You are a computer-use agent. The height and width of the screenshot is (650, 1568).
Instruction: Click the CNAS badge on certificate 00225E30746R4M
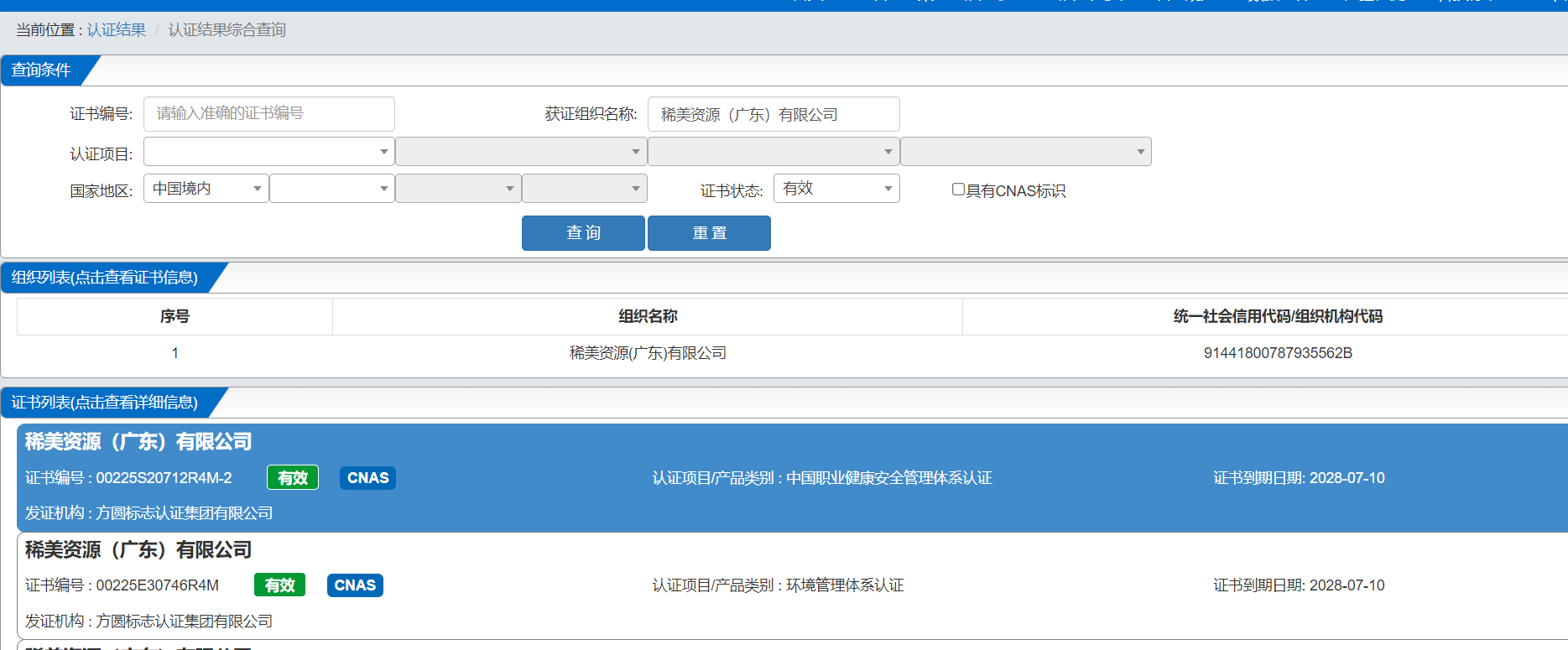[x=355, y=585]
